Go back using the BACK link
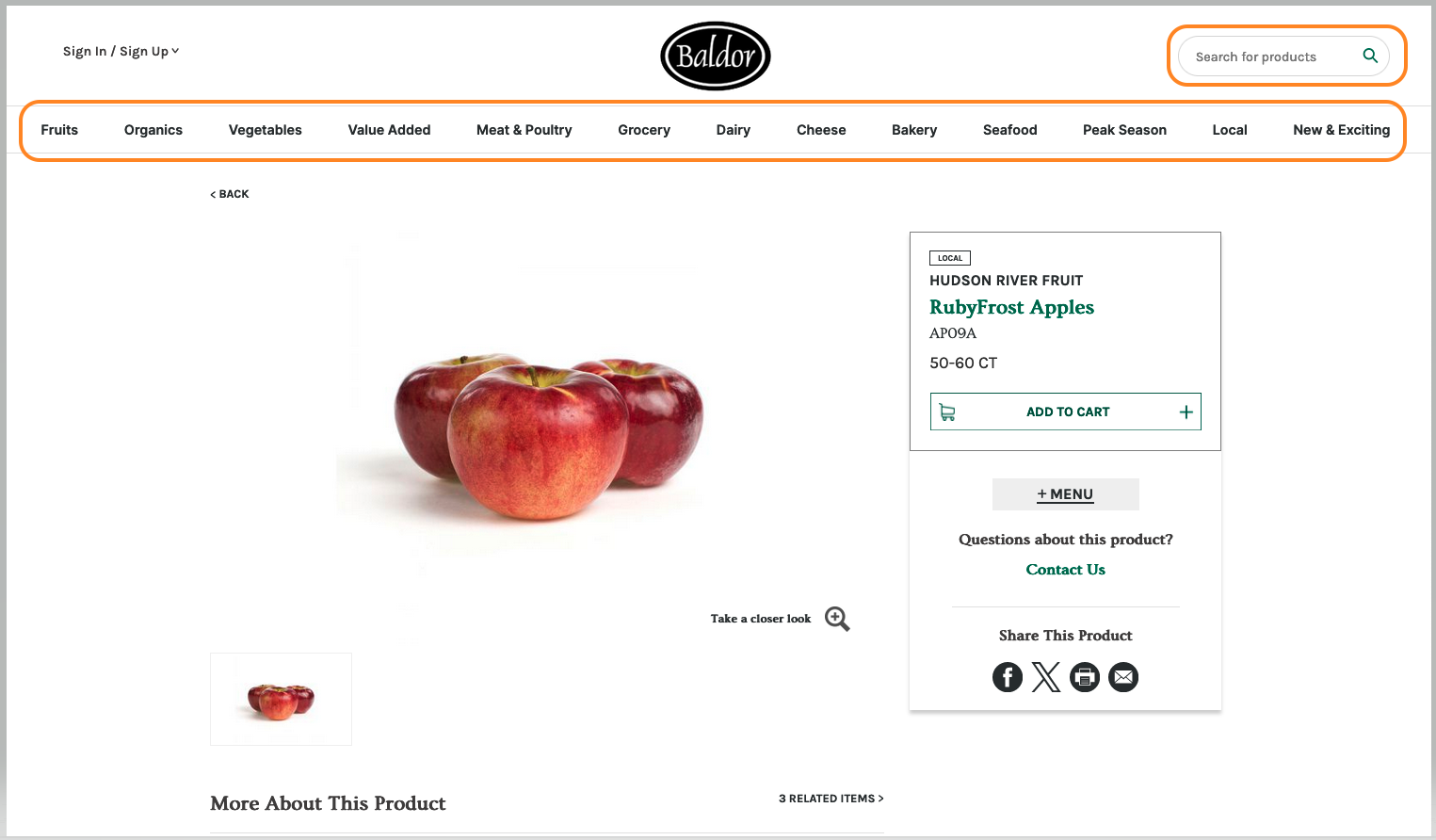 (x=230, y=194)
